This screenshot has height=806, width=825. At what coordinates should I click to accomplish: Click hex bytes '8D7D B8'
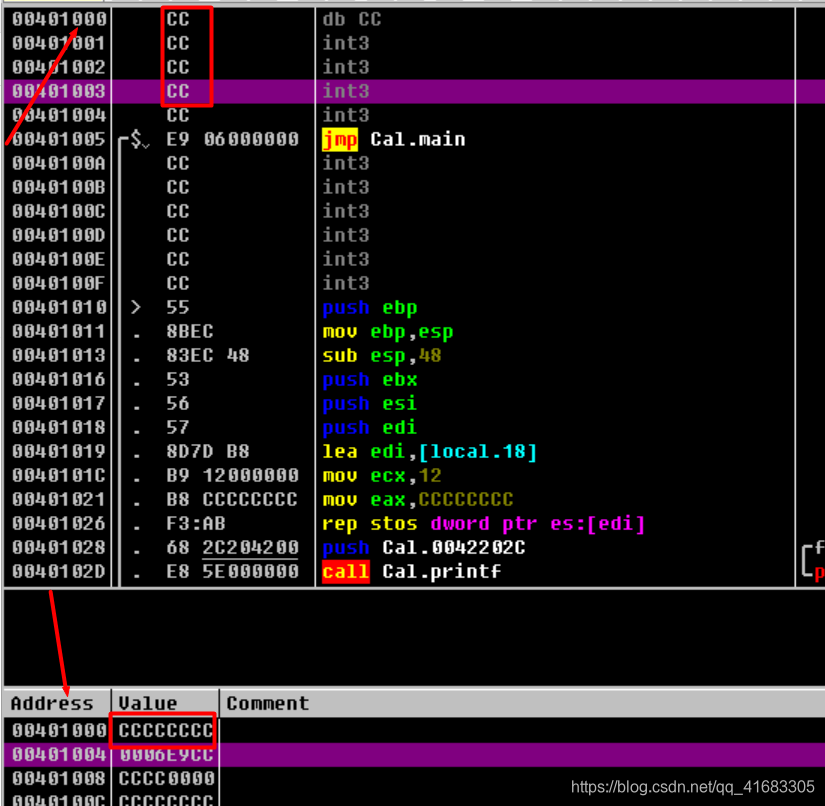[x=208, y=452]
